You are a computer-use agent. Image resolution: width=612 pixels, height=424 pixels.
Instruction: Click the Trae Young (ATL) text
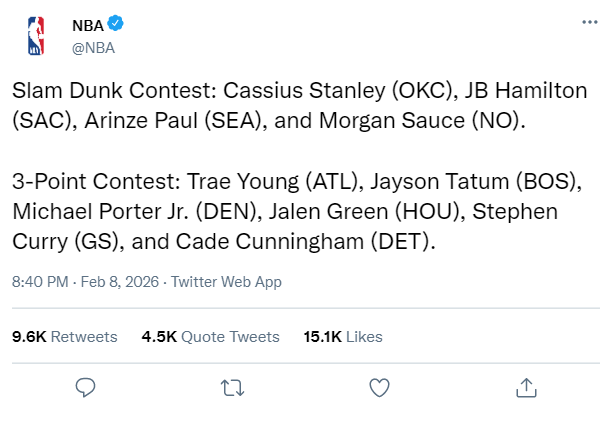[272, 182]
